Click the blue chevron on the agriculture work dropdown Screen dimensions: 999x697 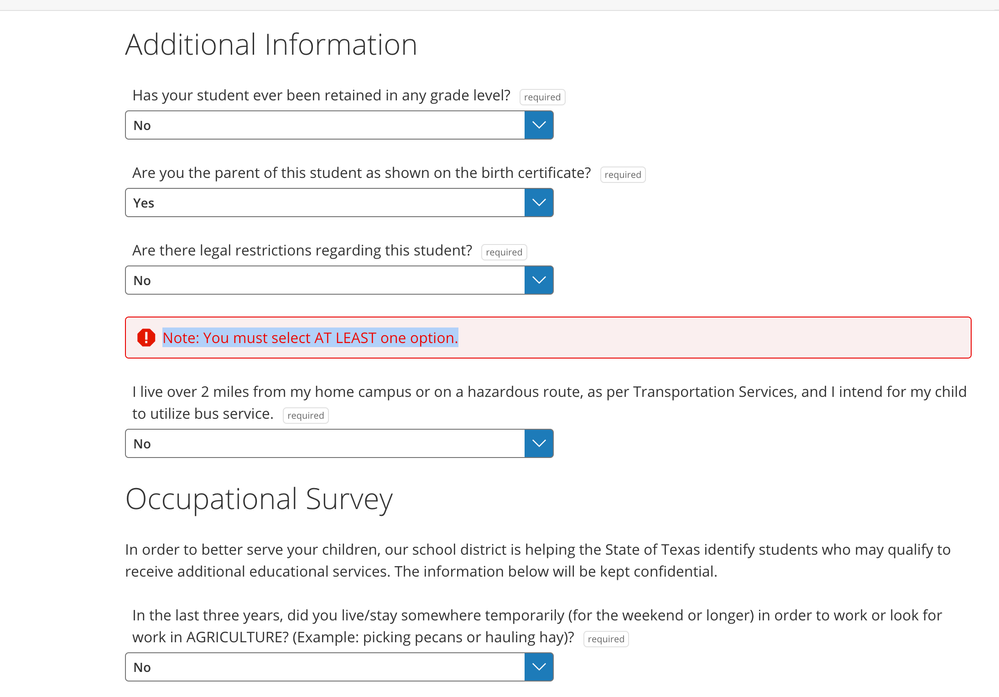tap(538, 667)
